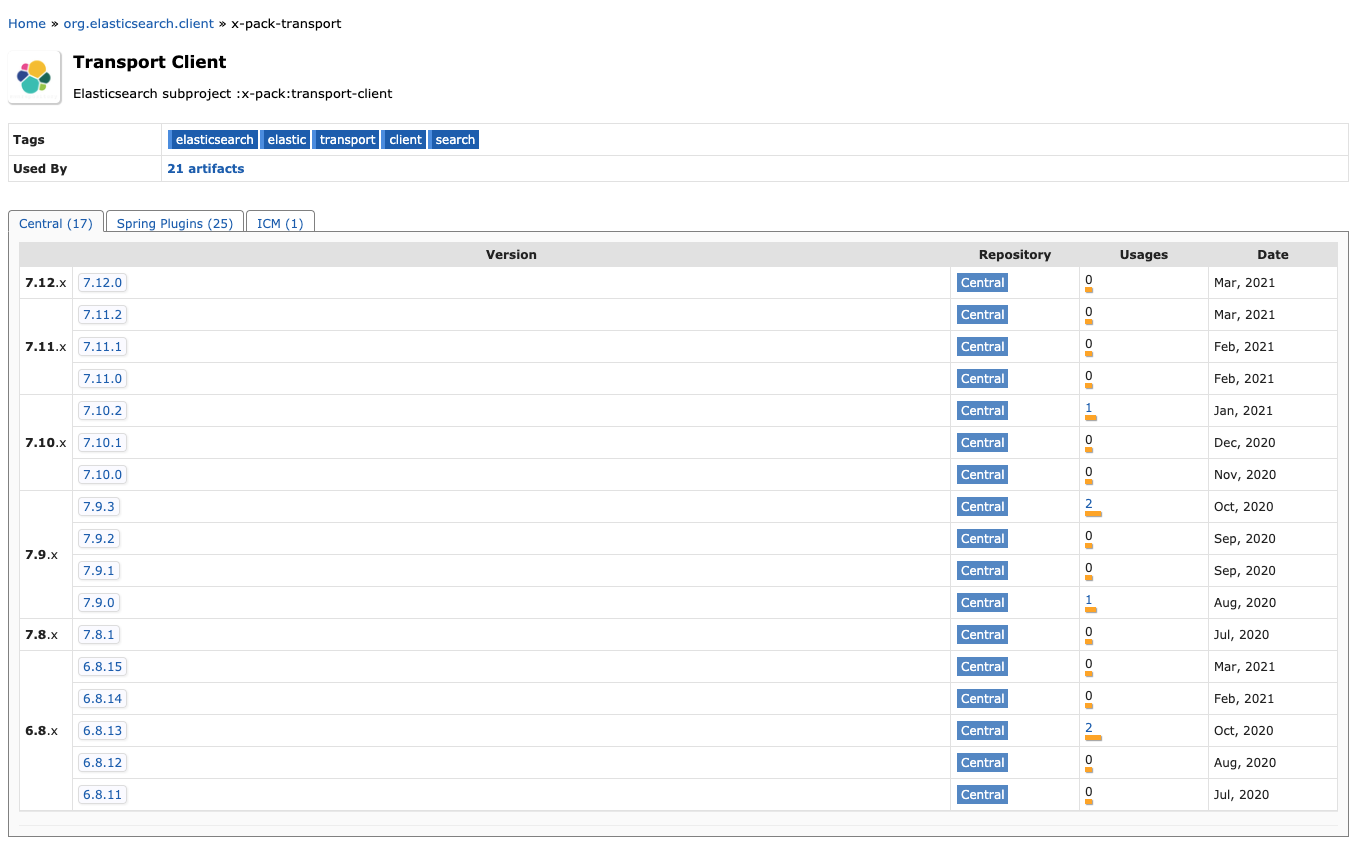The height and width of the screenshot is (844, 1359).
Task: Click the Version column header
Action: tap(511, 255)
